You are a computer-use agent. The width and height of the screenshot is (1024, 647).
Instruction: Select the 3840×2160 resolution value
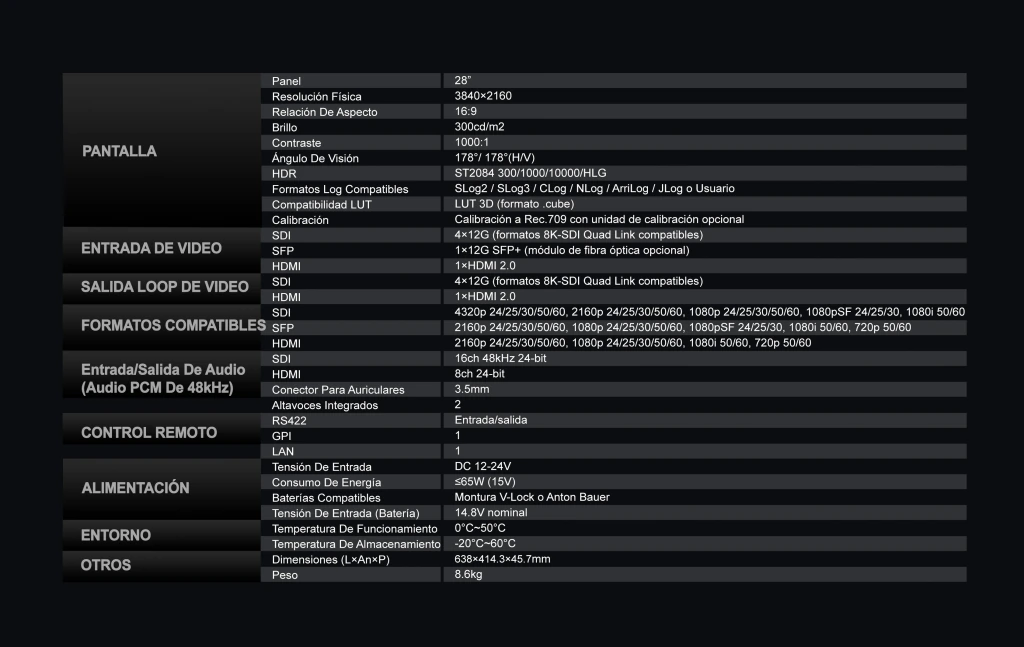483,96
